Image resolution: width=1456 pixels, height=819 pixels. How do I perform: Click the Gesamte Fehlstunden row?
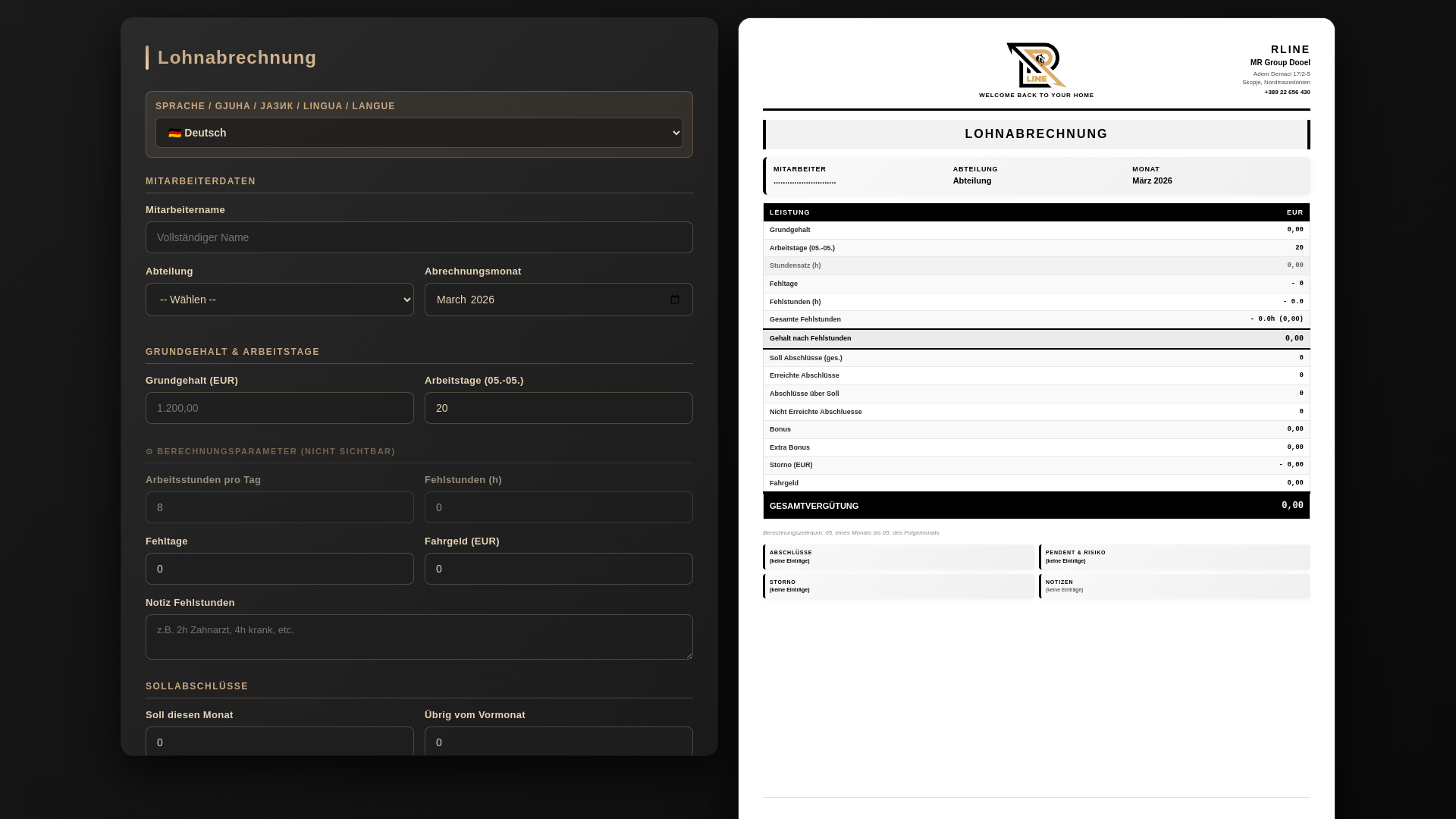[1036, 319]
